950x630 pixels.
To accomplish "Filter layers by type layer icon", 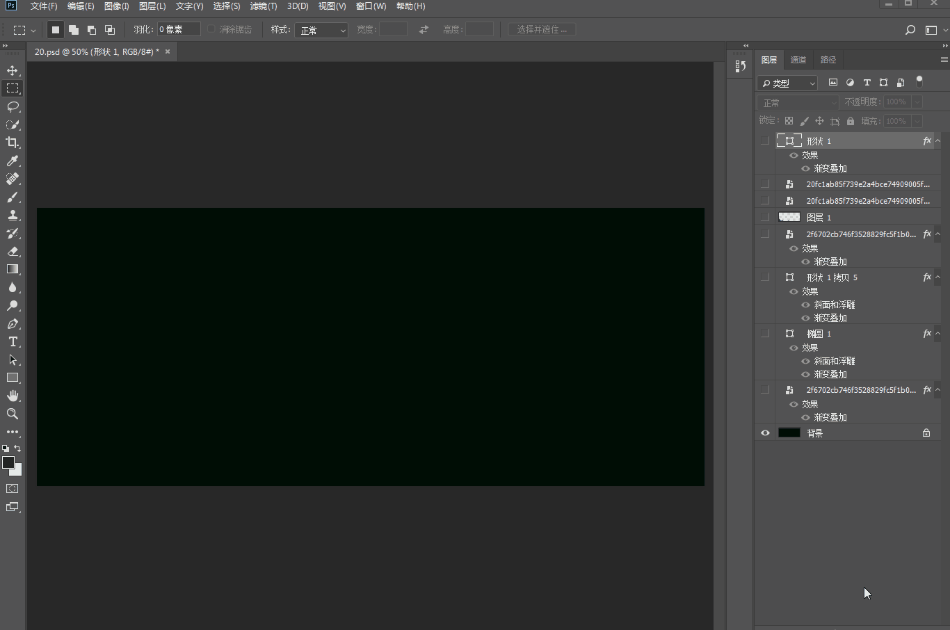I will coord(867,82).
